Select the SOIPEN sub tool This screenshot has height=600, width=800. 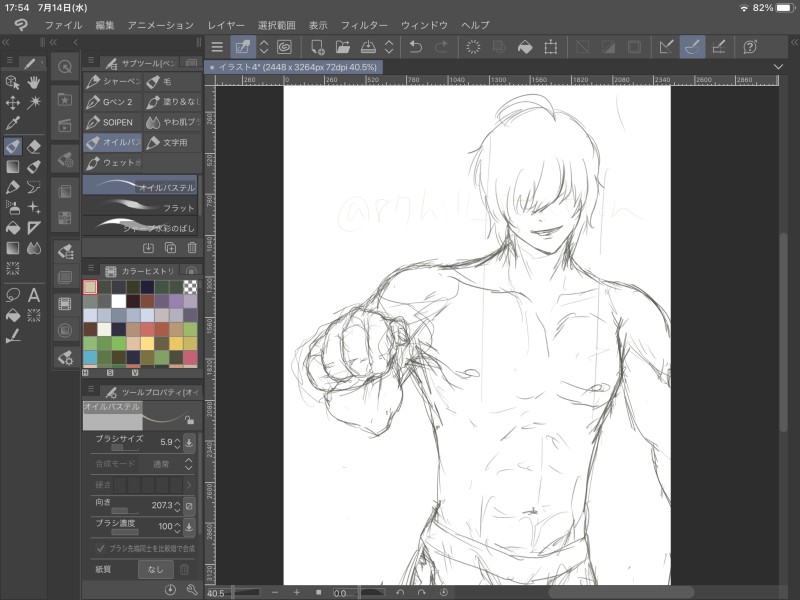(x=111, y=122)
